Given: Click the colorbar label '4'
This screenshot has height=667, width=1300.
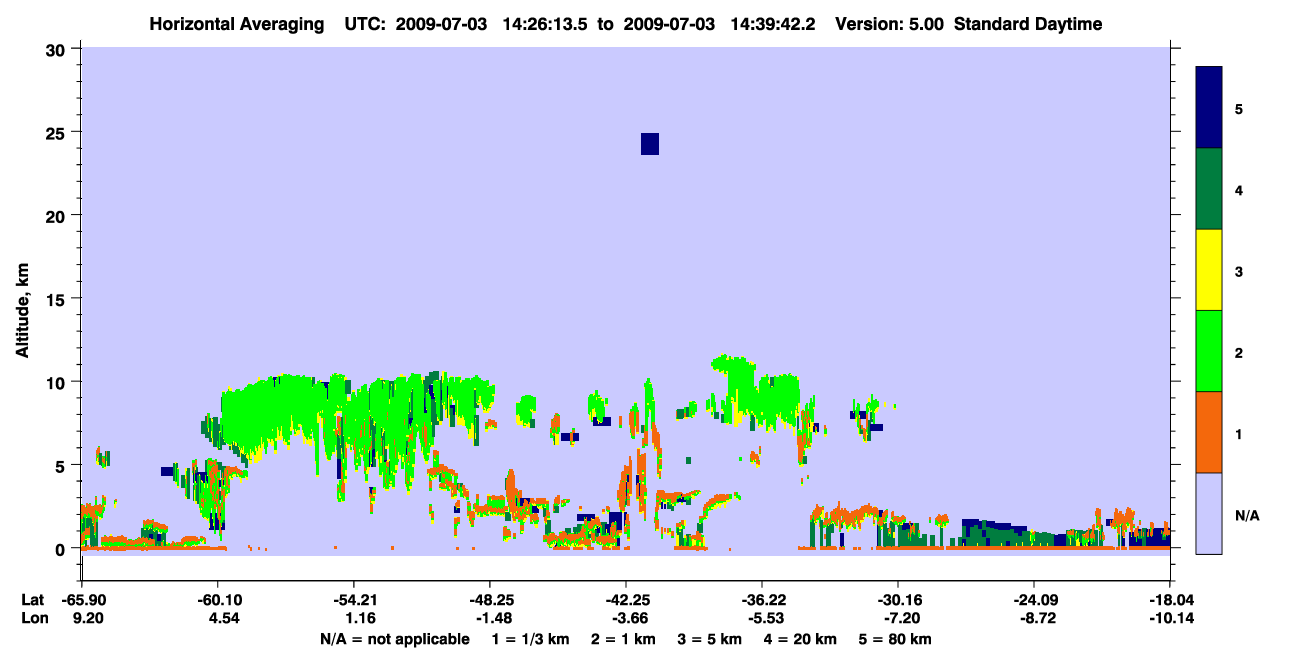Looking at the screenshot, I should coord(1239,189).
